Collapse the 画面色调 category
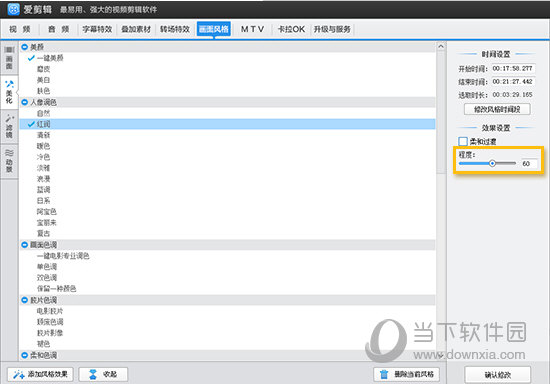 tap(25, 244)
